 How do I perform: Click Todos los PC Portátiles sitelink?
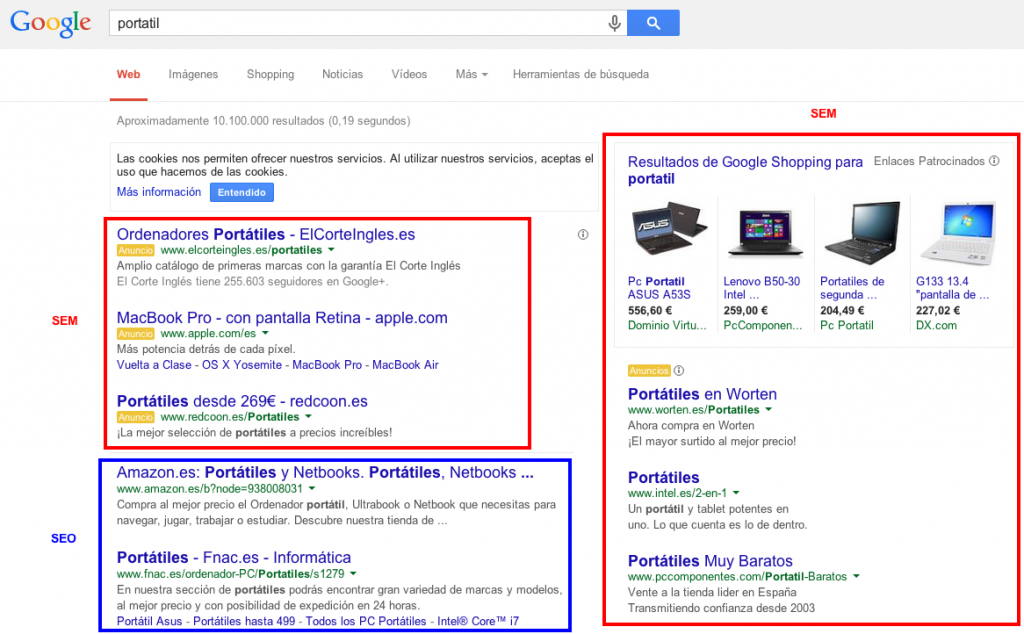point(366,622)
